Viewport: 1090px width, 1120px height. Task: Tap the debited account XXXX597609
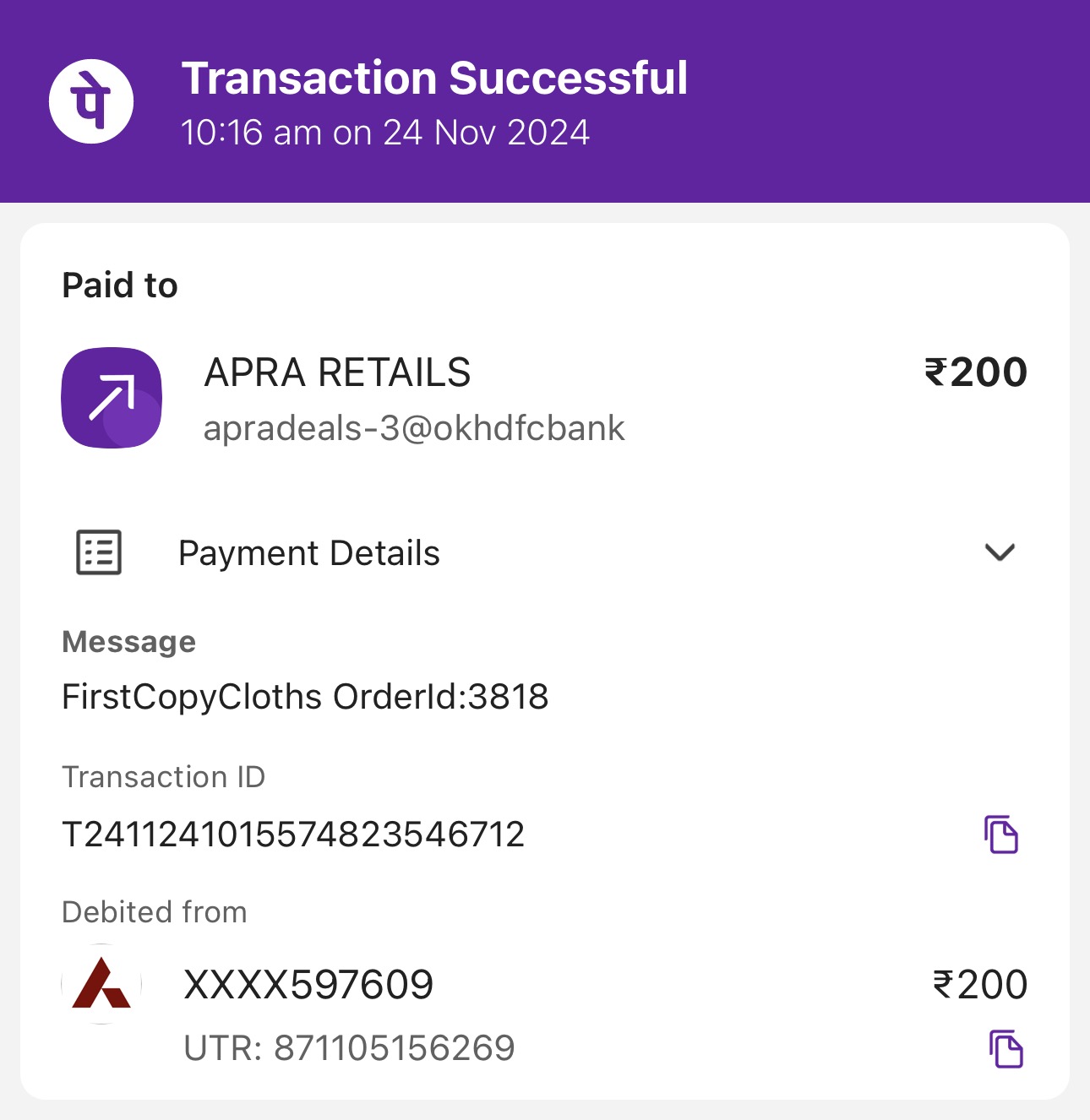tap(308, 985)
